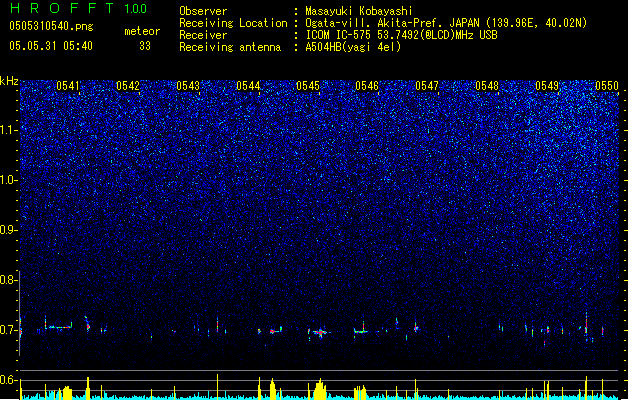The height and width of the screenshot is (400, 629).
Task: Click the 0545 time marker
Action: pyautogui.click(x=308, y=86)
